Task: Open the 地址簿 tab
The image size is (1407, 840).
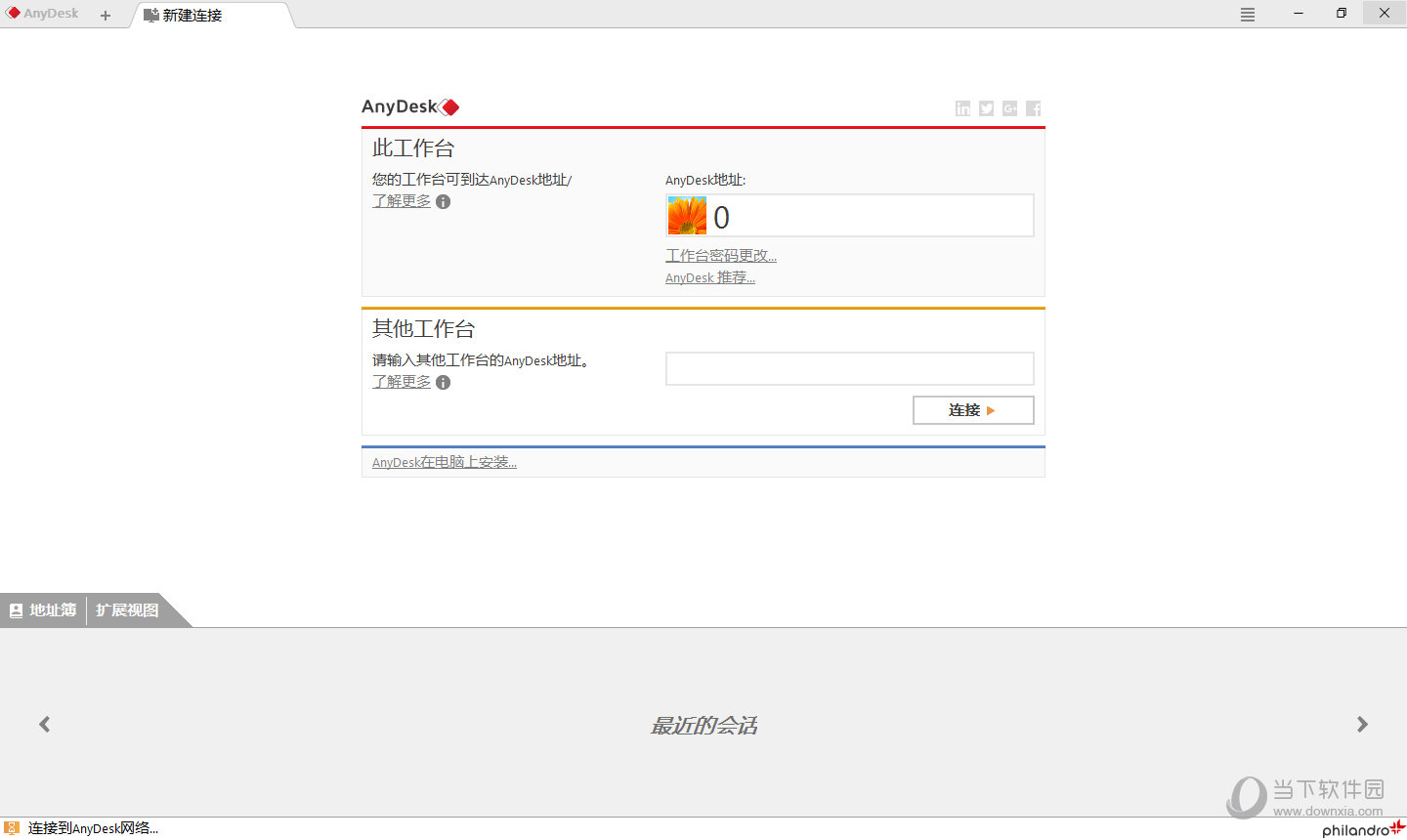Action: point(43,610)
